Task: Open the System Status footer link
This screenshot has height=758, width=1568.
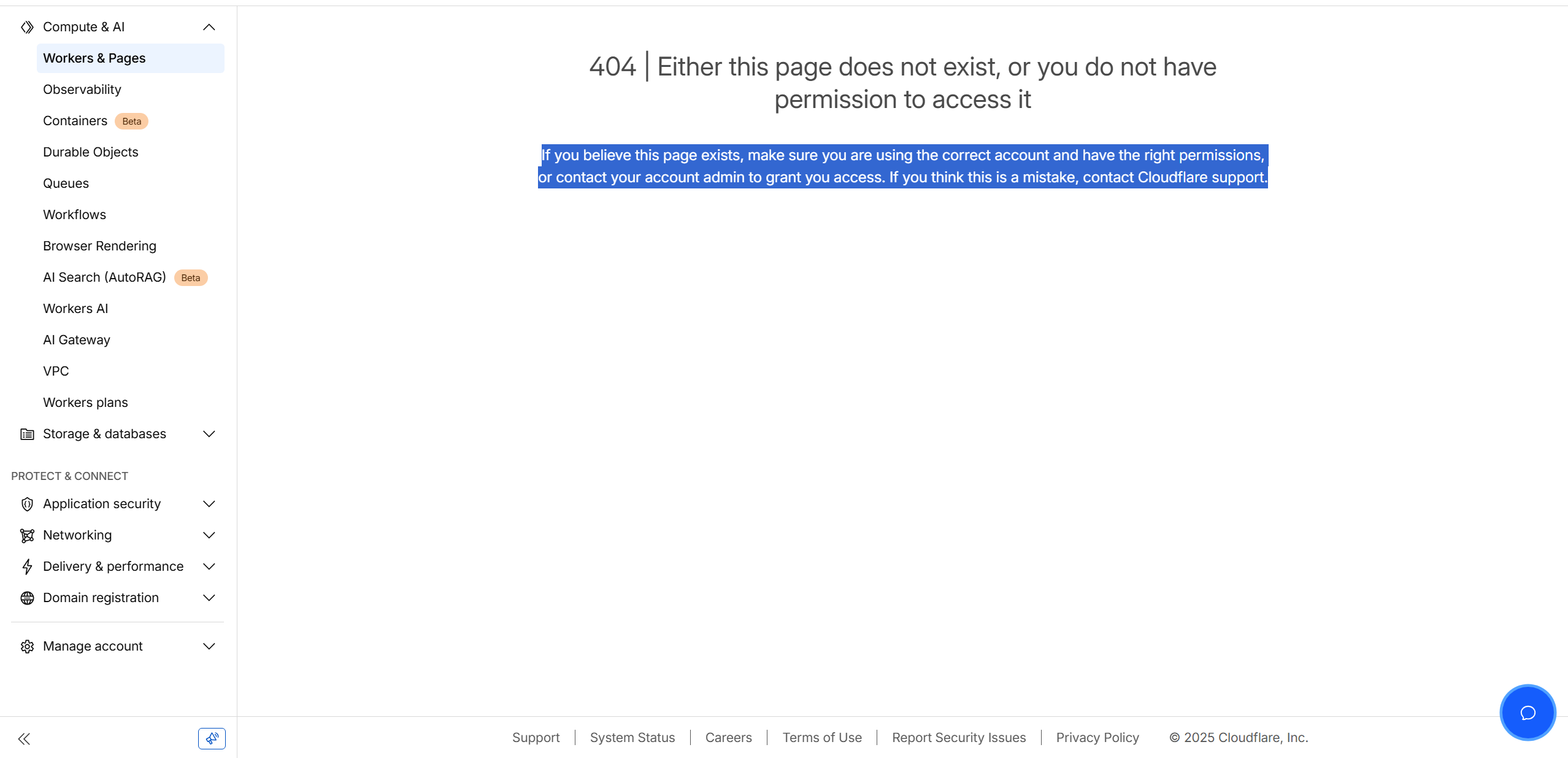Action: click(x=632, y=738)
